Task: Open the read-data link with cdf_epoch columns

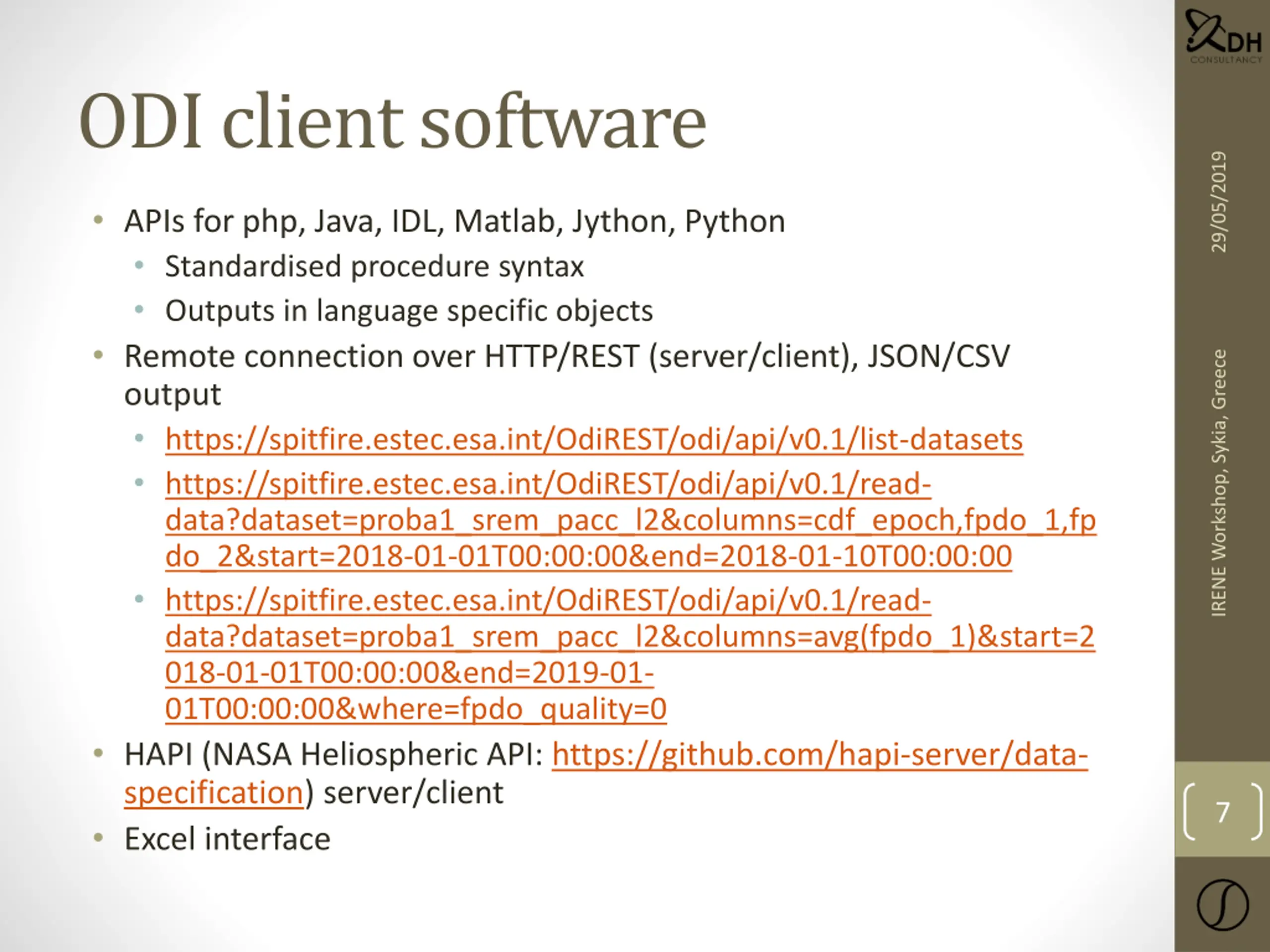Action: pyautogui.click(x=631, y=521)
